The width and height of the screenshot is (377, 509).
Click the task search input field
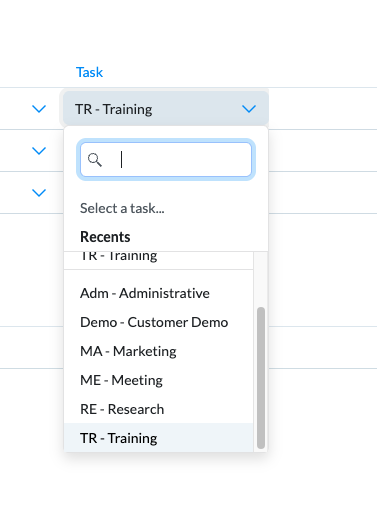pos(166,160)
